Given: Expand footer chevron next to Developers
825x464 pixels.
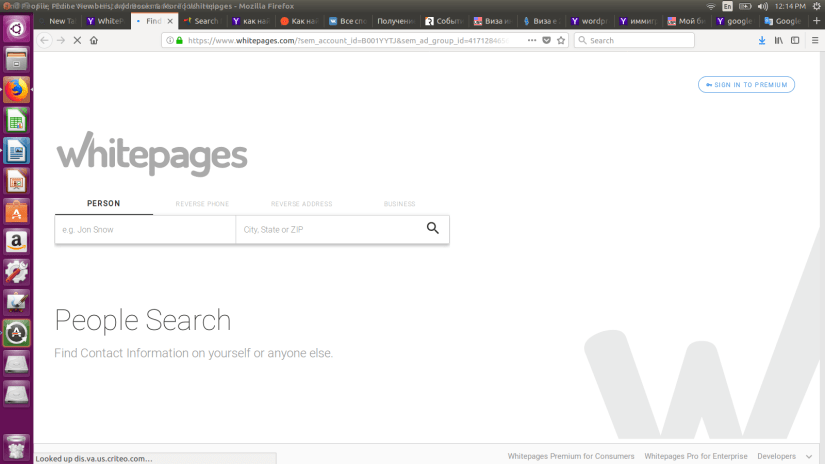Looking at the screenshot, I should 809,457.
